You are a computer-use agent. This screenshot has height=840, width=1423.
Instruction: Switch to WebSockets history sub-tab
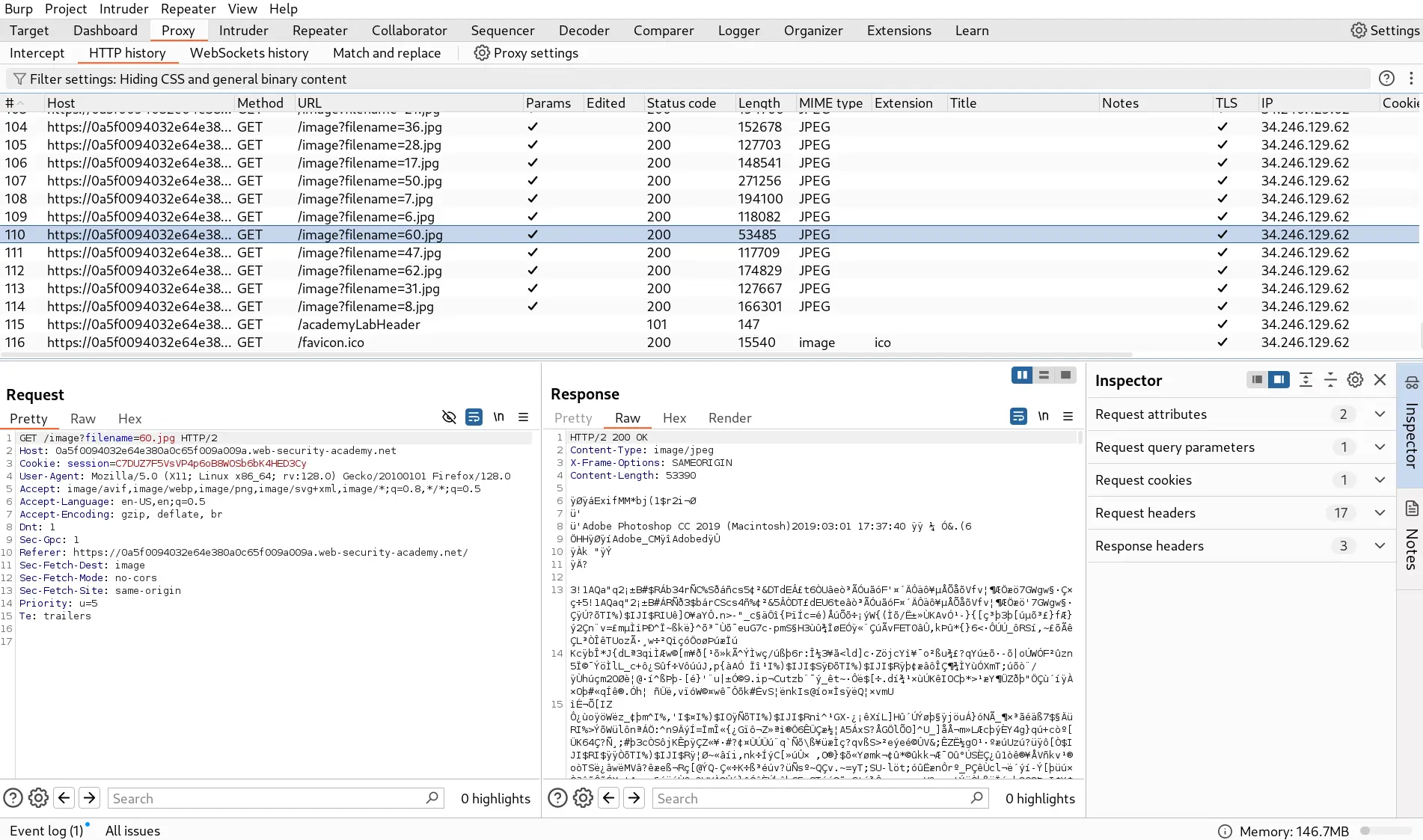249,53
